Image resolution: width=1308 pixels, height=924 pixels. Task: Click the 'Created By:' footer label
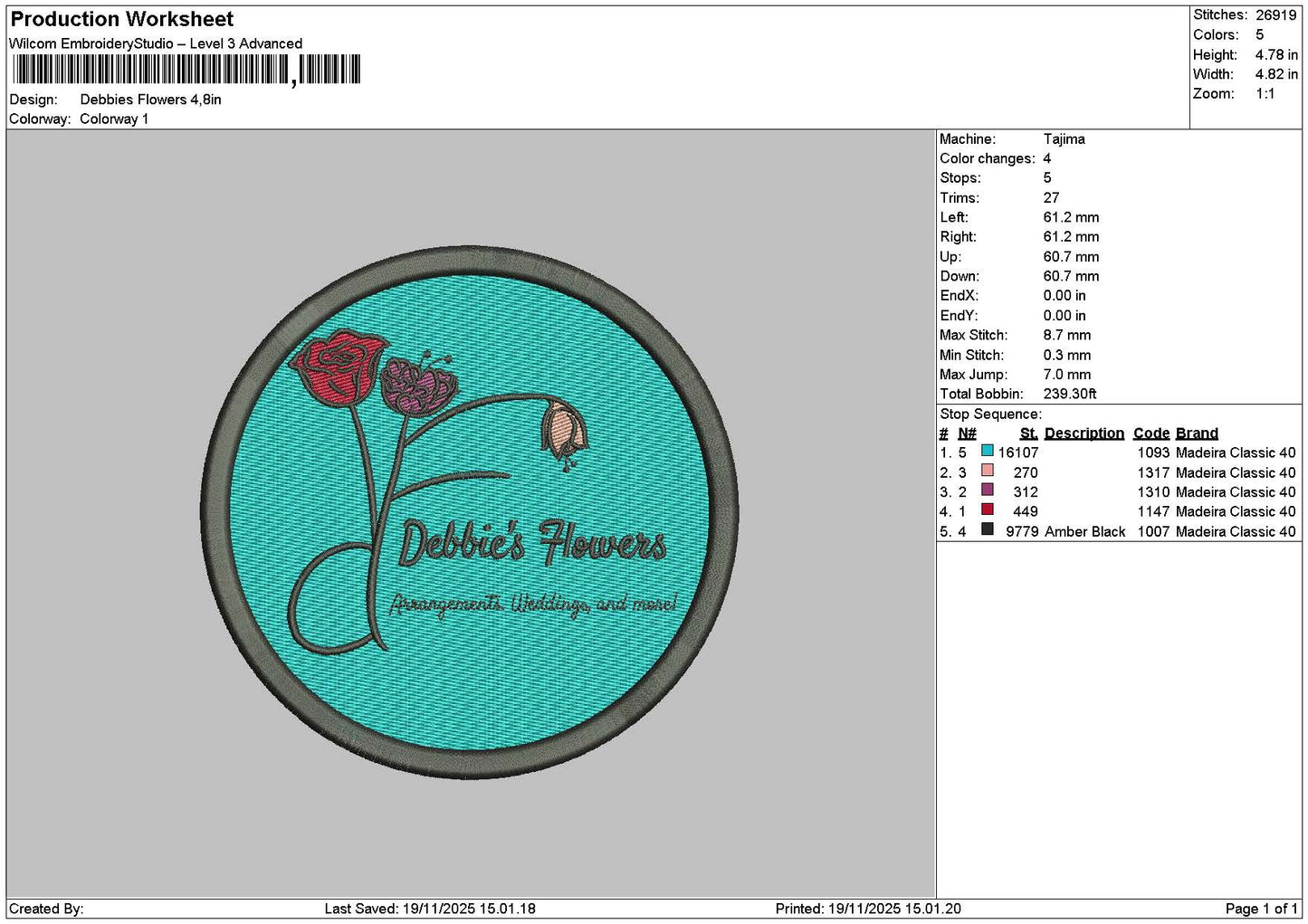pyautogui.click(x=46, y=909)
